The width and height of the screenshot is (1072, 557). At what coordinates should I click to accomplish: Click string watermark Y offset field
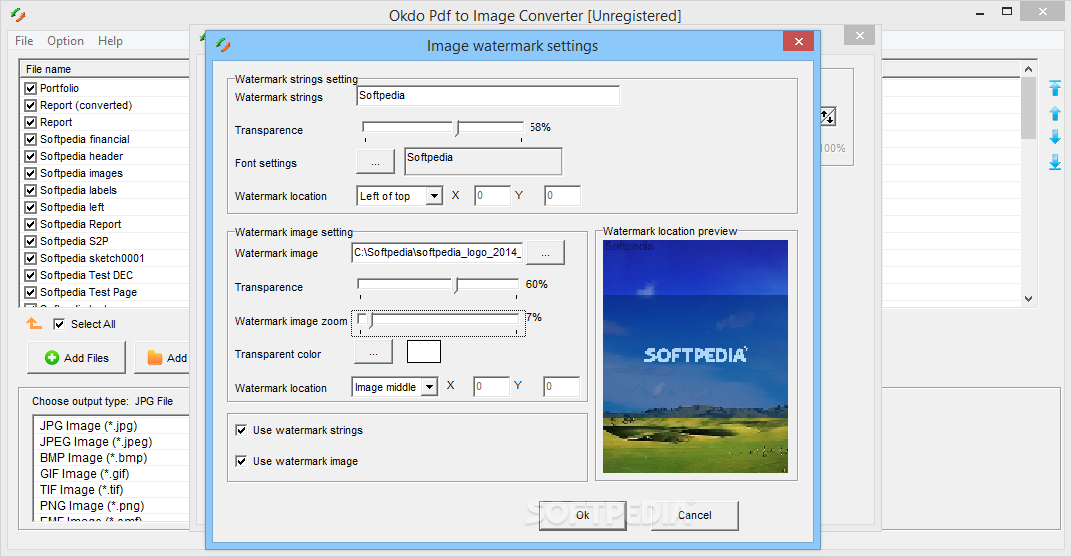click(x=563, y=195)
